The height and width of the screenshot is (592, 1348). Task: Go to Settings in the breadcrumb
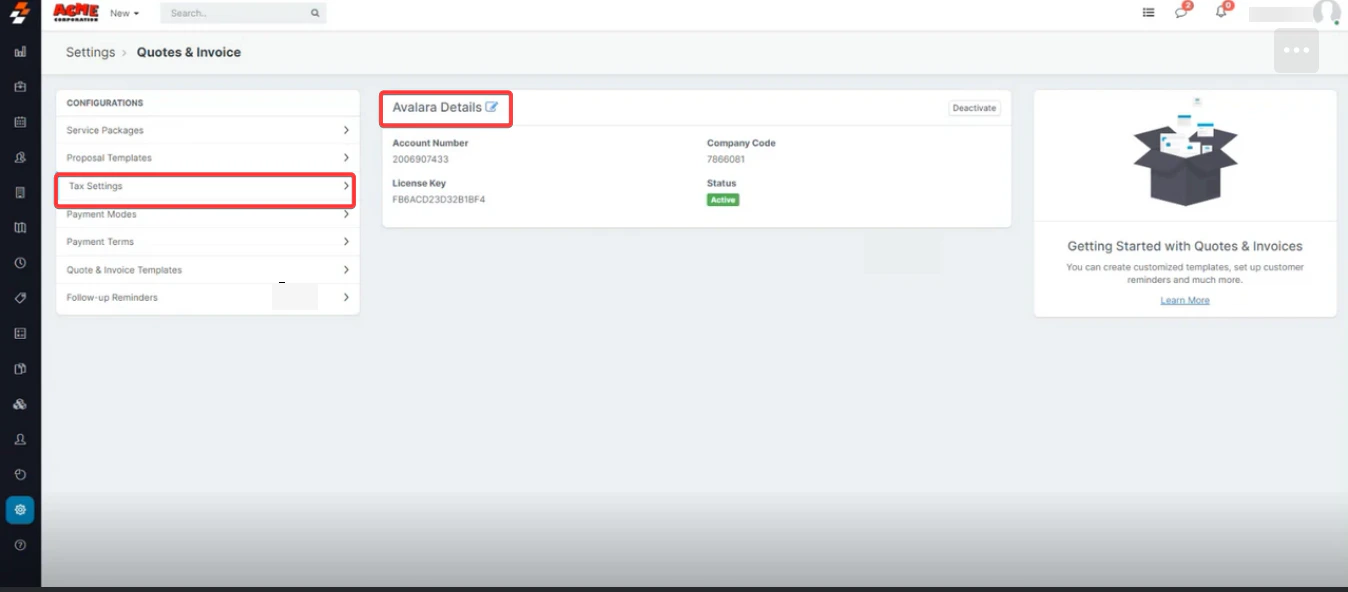pyautogui.click(x=90, y=52)
